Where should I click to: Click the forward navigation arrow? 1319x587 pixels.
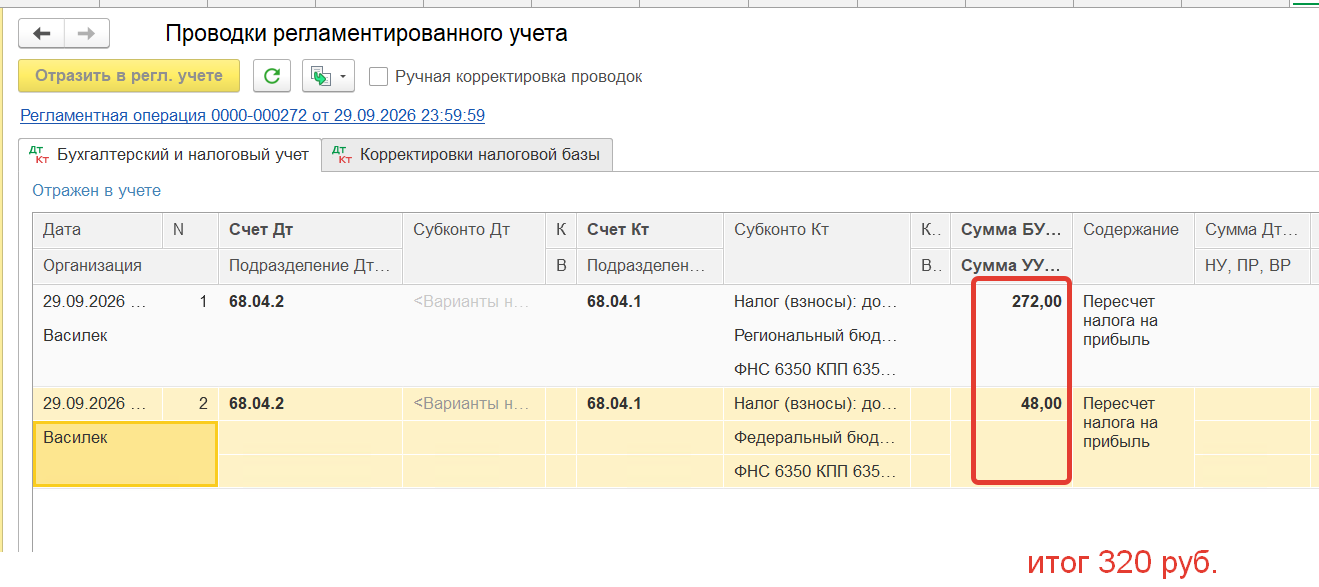(x=87, y=34)
